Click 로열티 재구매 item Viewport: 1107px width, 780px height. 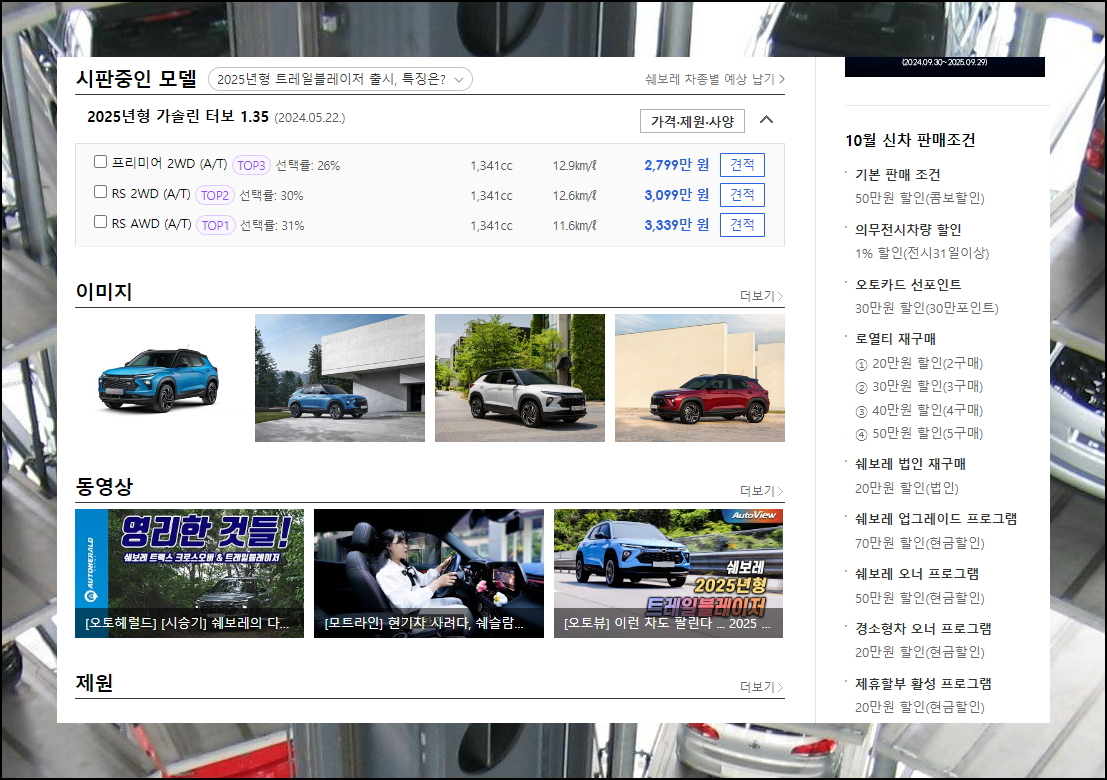[895, 339]
